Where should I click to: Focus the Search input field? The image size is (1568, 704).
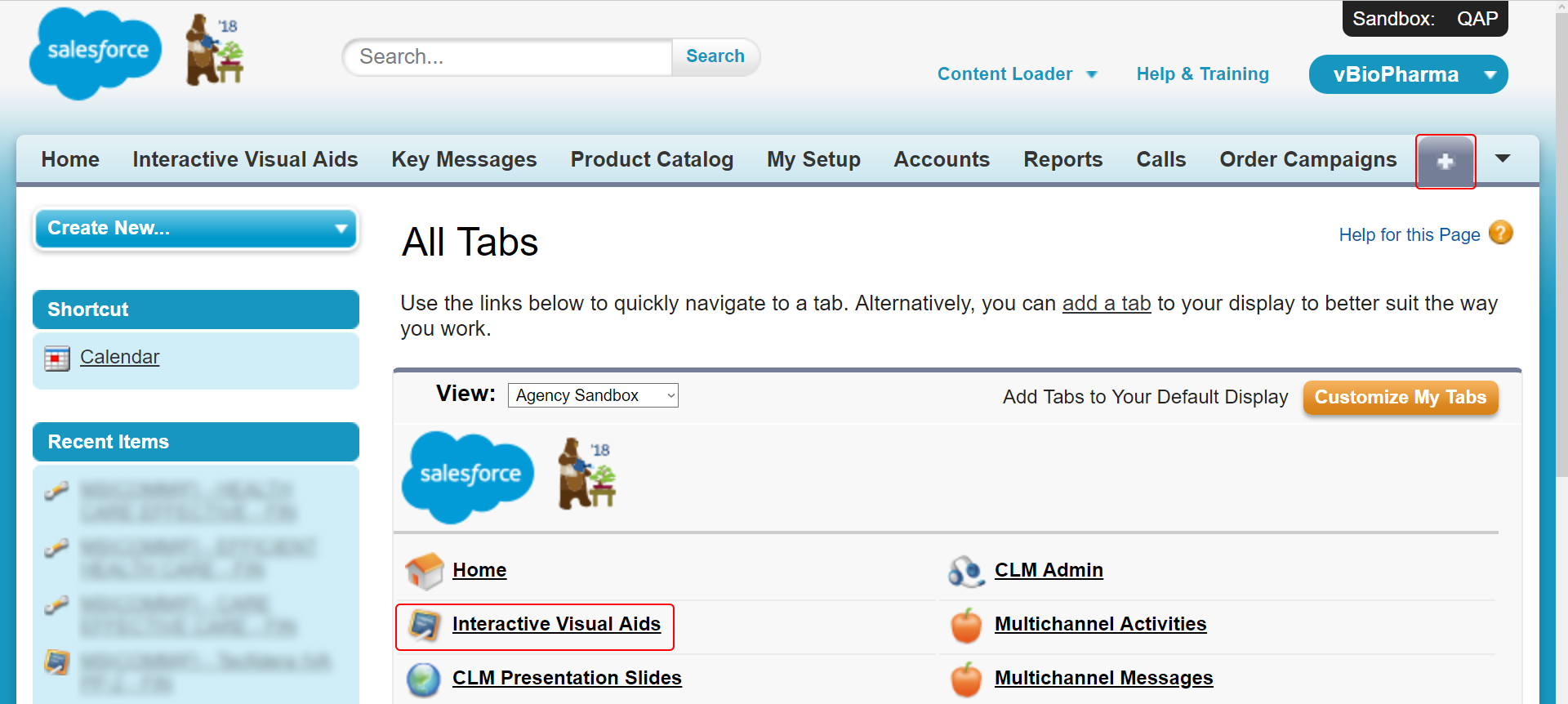(508, 57)
